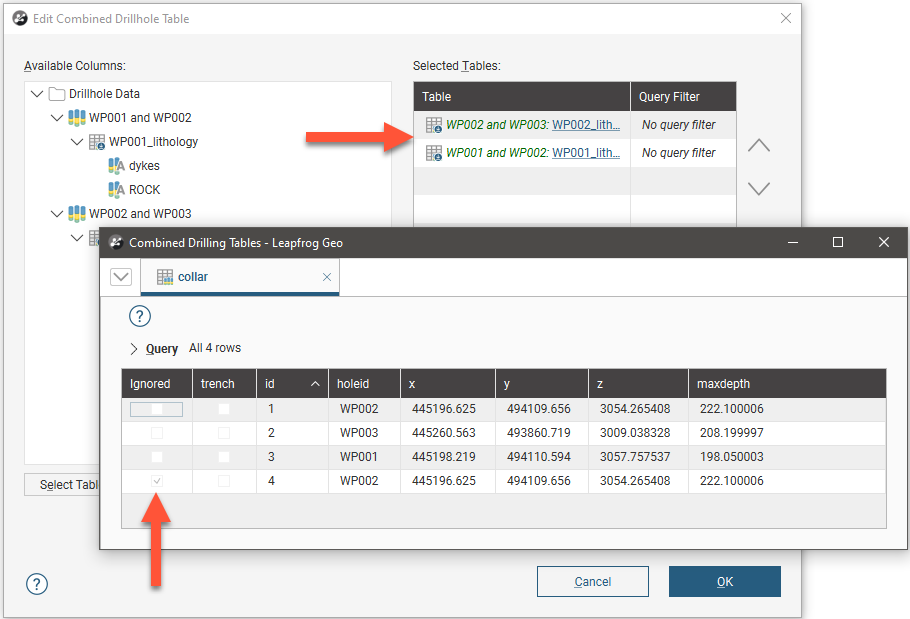Click the Select Table button
This screenshot has height=619, width=910.
point(62,485)
